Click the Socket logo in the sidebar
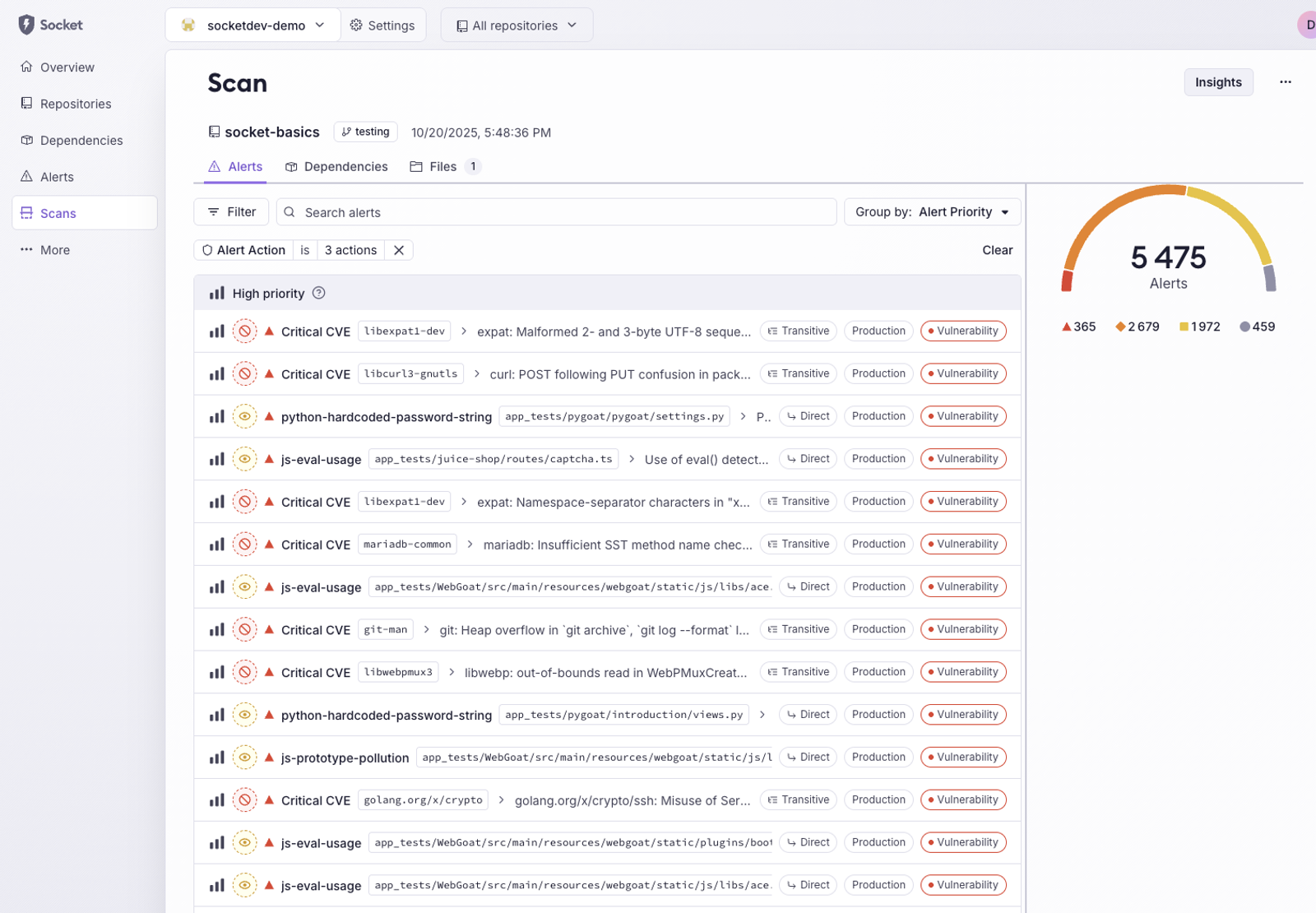This screenshot has width=1316, height=913. tap(50, 25)
